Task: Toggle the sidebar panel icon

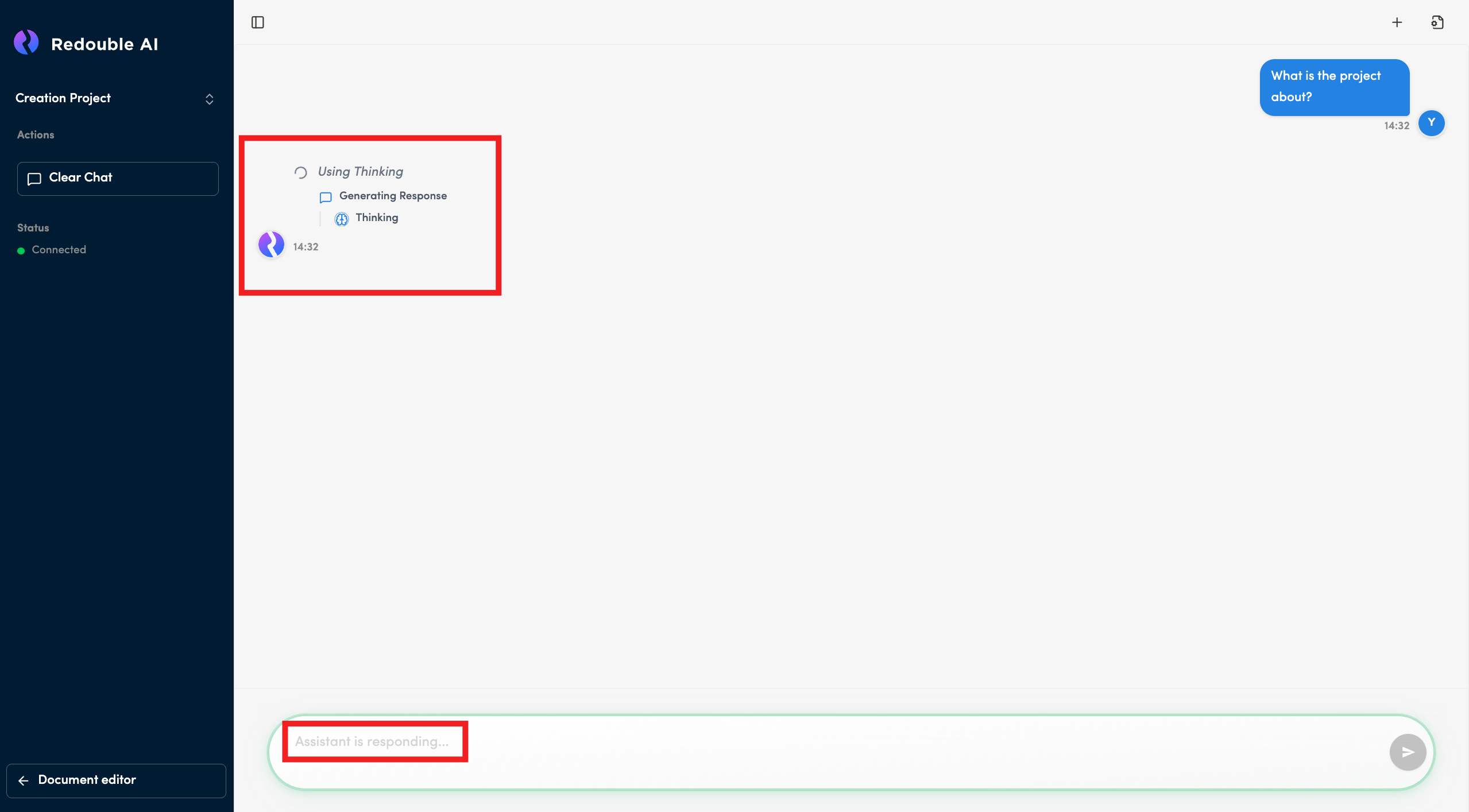Action: 257,22
